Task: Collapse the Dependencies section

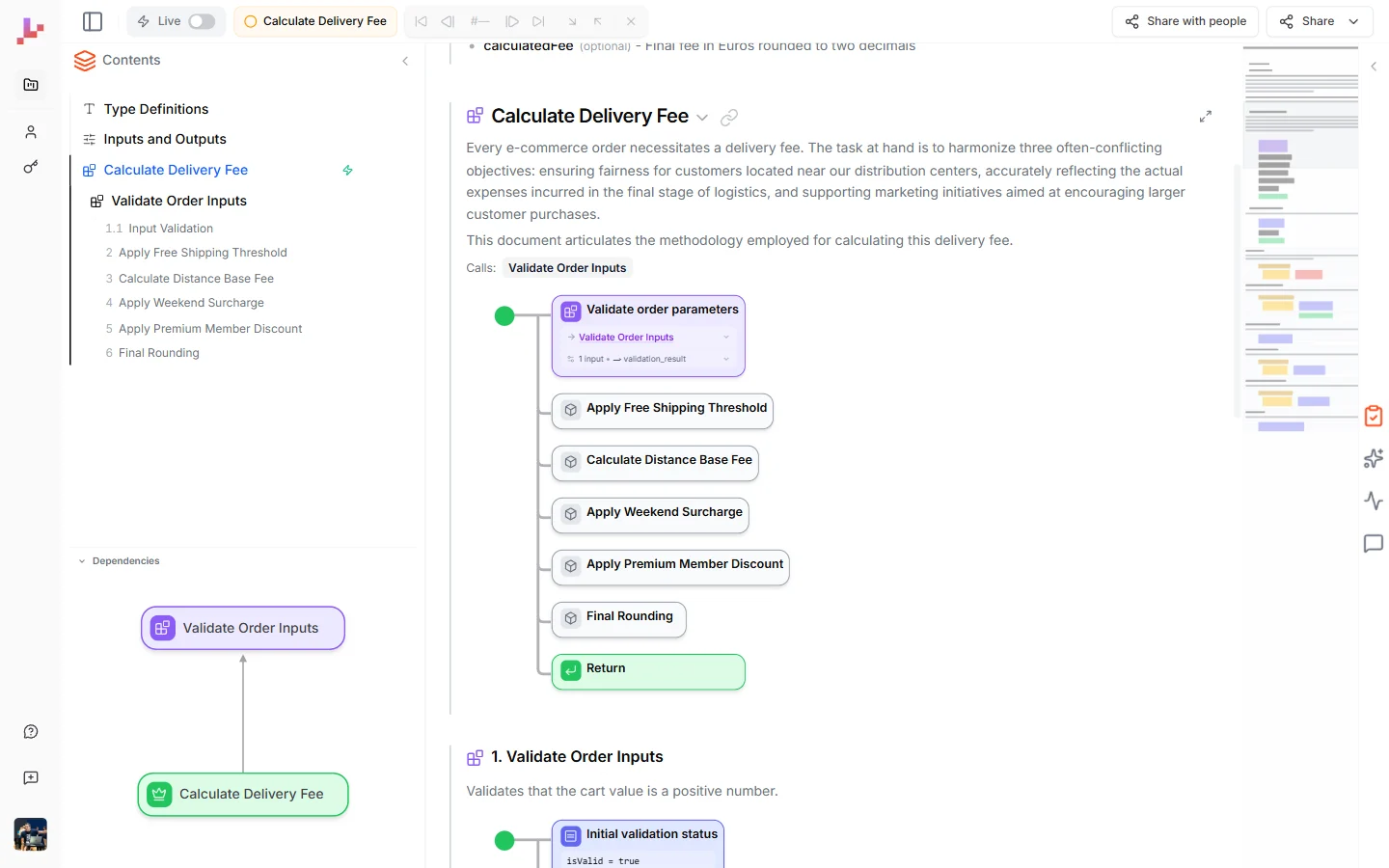Action: (x=82, y=561)
